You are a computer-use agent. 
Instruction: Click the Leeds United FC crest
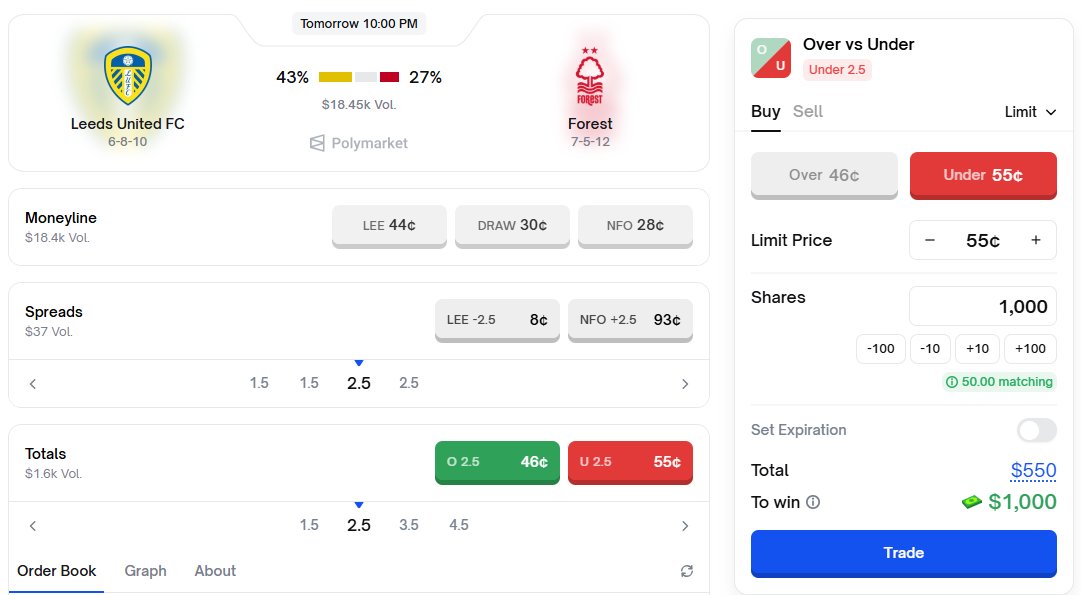(128, 75)
